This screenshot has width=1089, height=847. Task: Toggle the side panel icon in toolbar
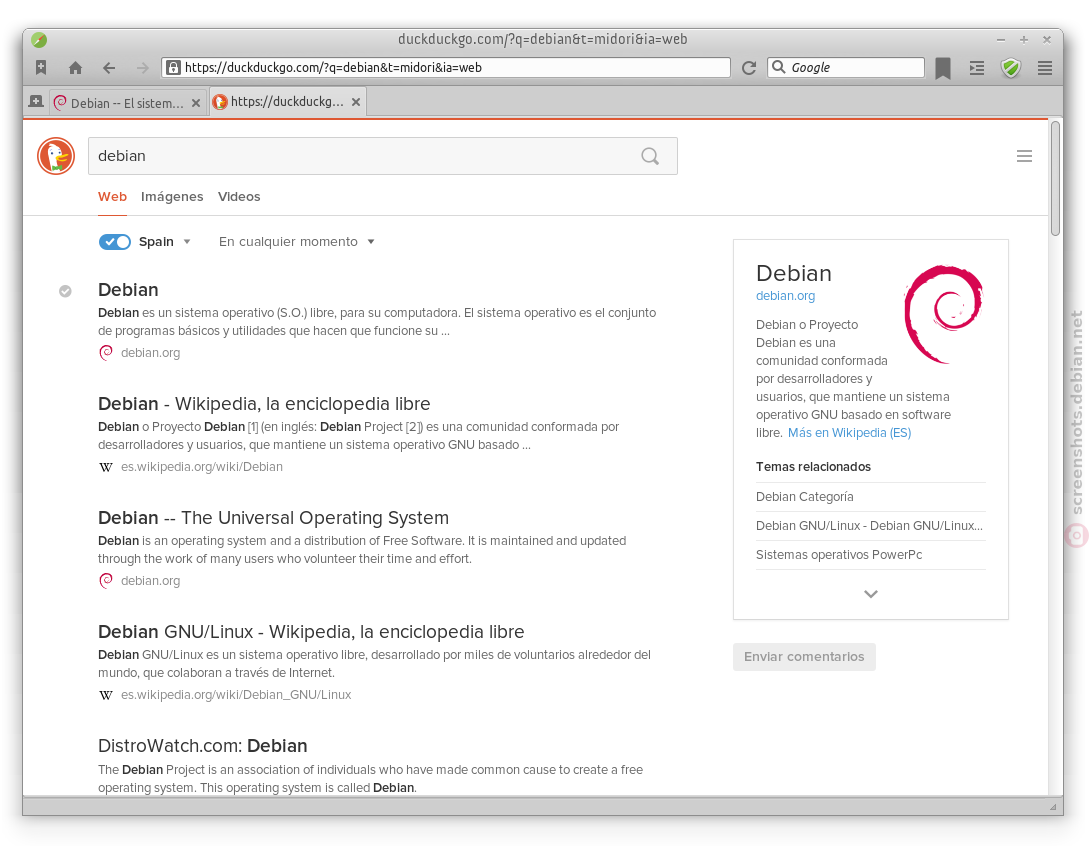click(976, 67)
